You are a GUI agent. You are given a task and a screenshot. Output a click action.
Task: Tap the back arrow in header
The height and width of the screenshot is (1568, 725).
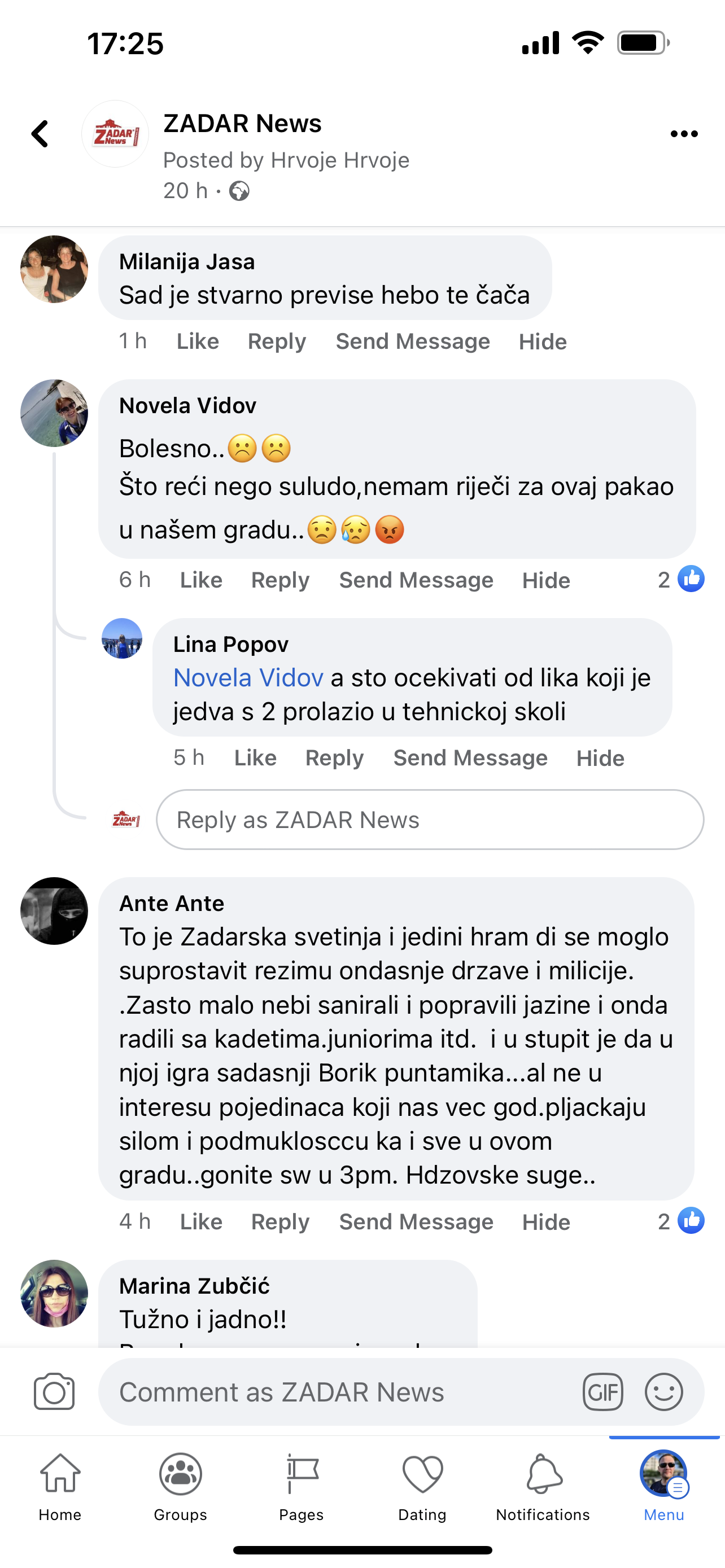click(40, 134)
